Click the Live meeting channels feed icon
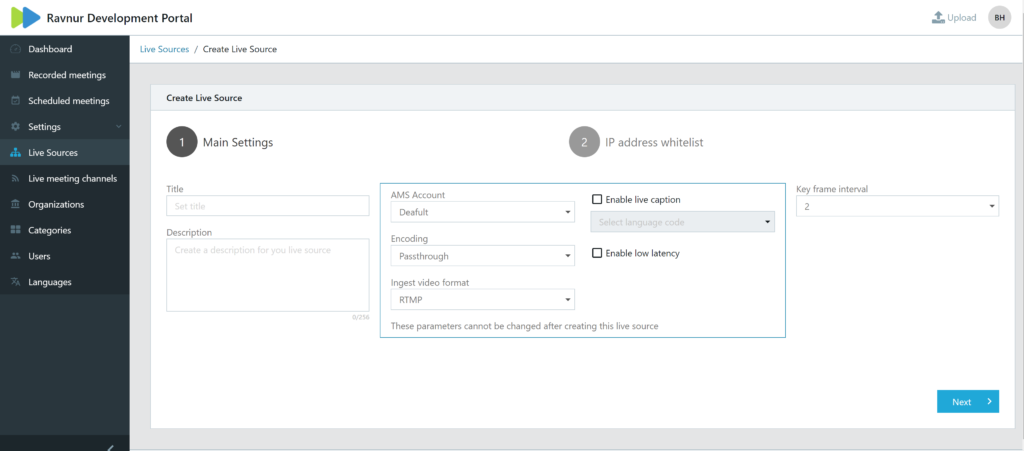1024x451 pixels. (x=15, y=179)
